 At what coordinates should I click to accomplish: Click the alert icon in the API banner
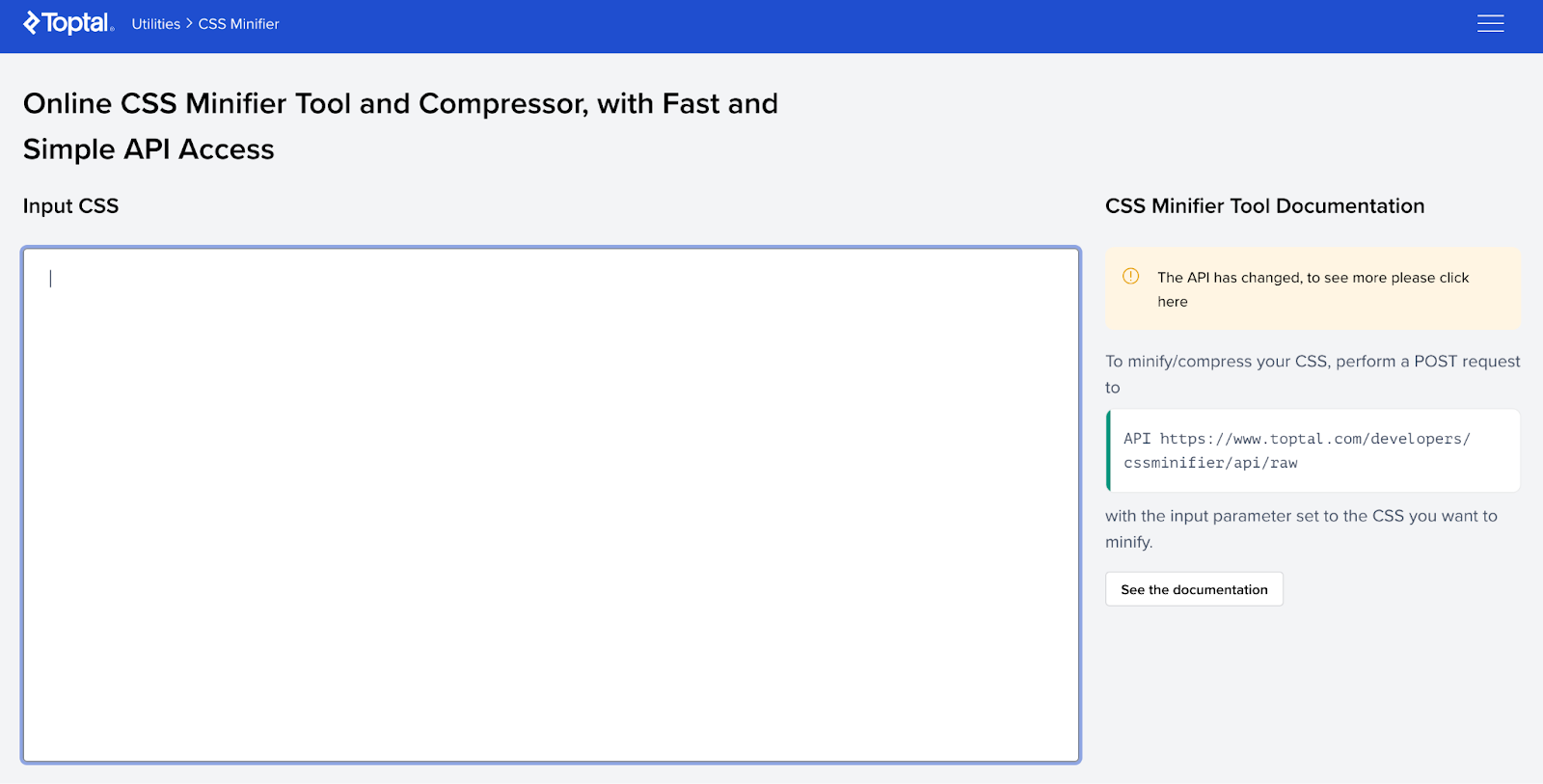click(1129, 277)
